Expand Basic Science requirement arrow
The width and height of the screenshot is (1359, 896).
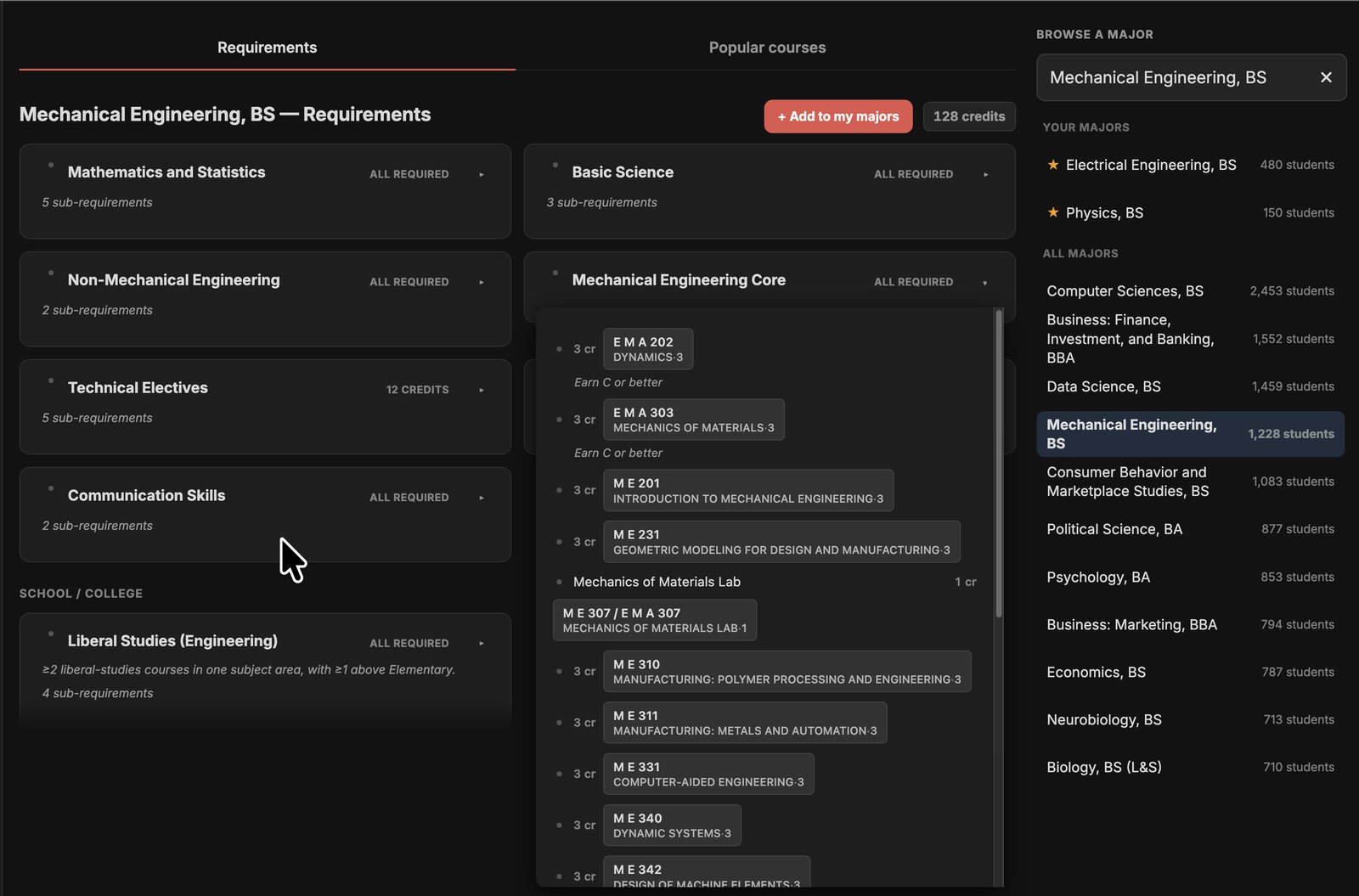coord(986,174)
